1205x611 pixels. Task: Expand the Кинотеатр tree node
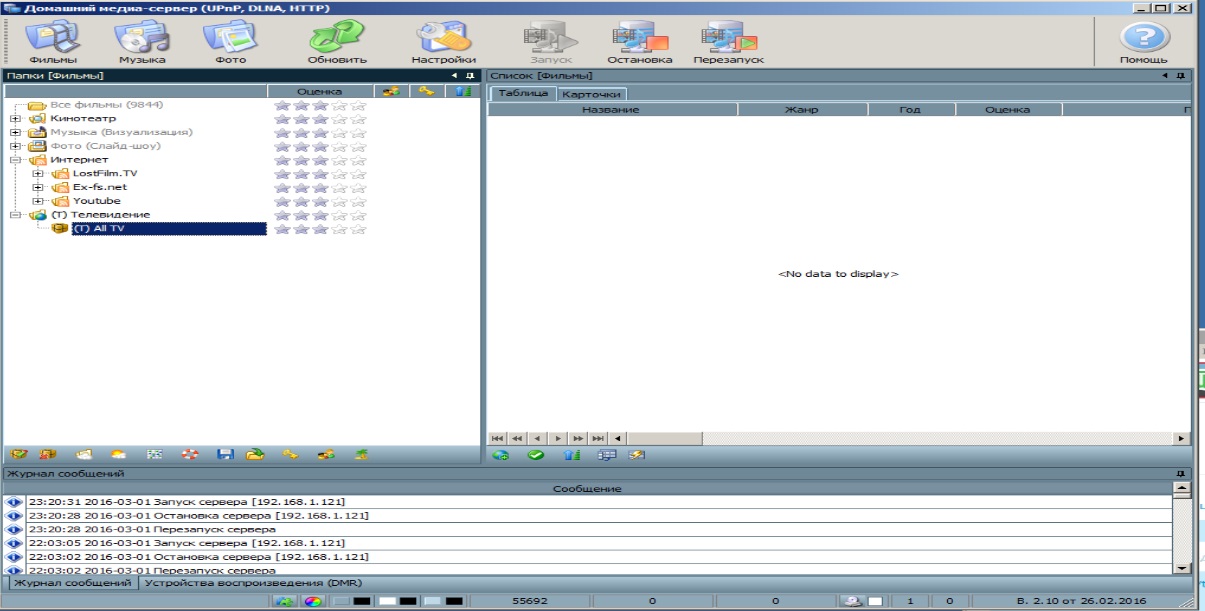(x=15, y=119)
